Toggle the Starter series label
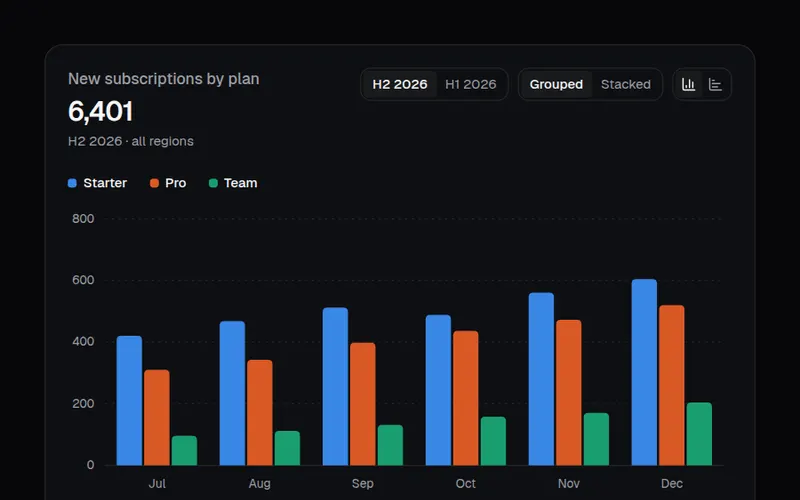This screenshot has width=800, height=500. coord(105,183)
